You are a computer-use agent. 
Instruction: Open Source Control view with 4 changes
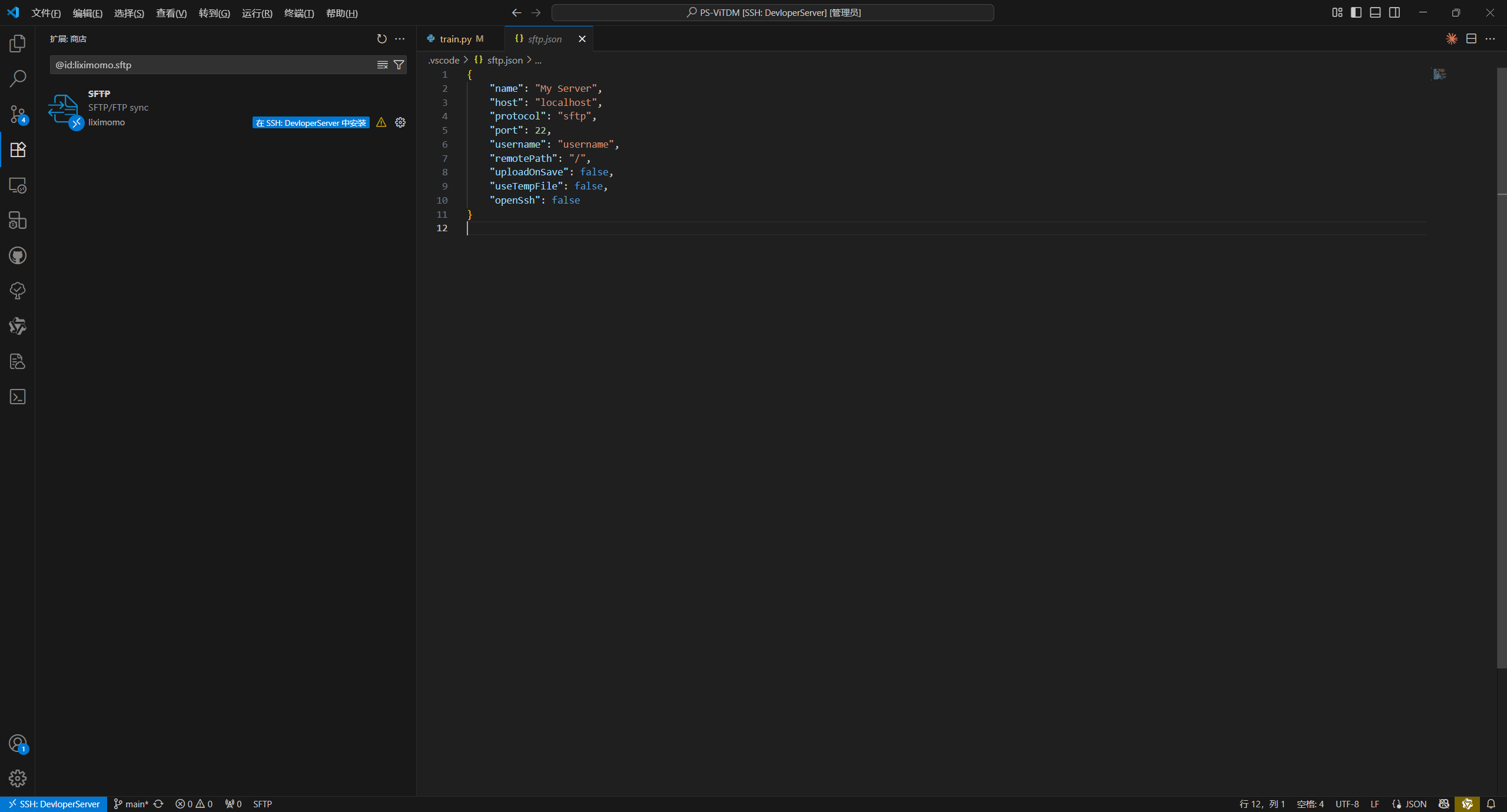(18, 114)
